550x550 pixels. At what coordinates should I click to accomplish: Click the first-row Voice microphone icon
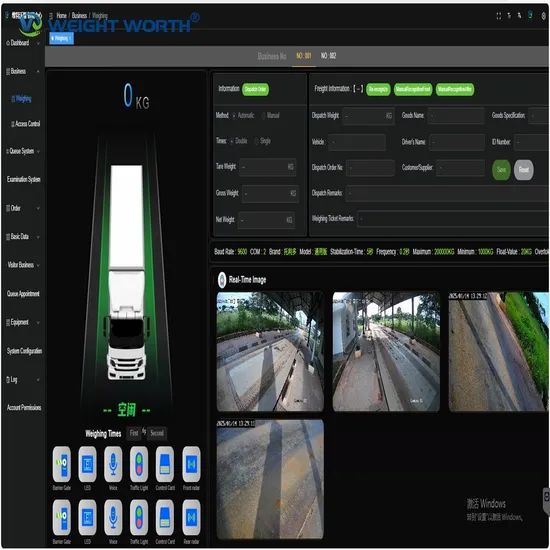click(113, 464)
